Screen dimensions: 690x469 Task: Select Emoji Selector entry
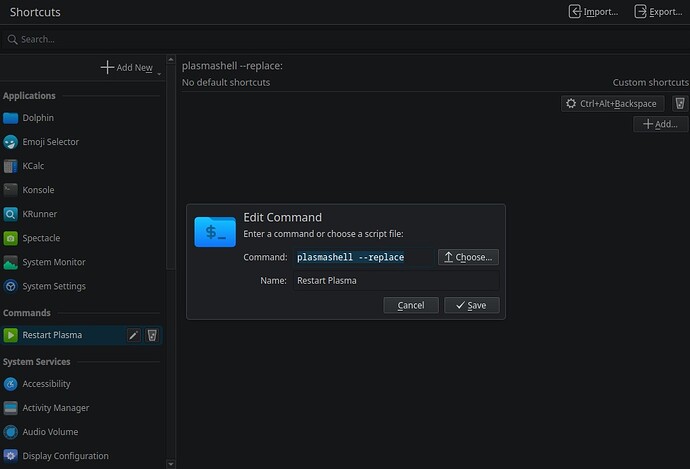(x=82, y=142)
